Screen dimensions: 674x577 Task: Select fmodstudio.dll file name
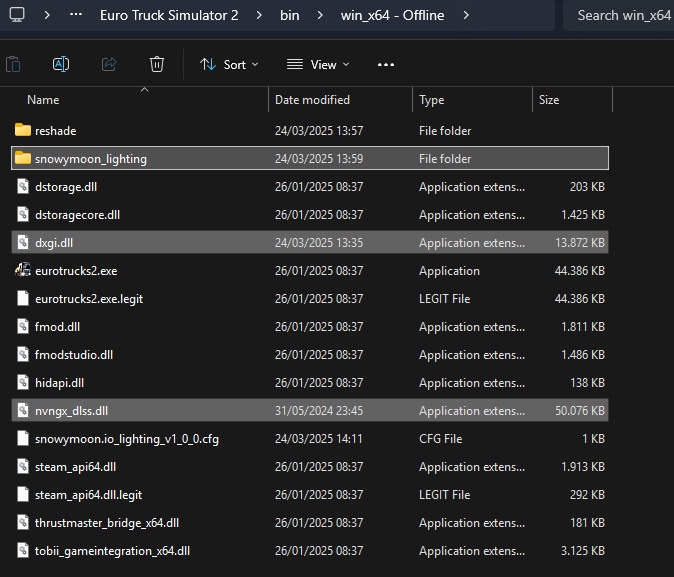point(74,354)
